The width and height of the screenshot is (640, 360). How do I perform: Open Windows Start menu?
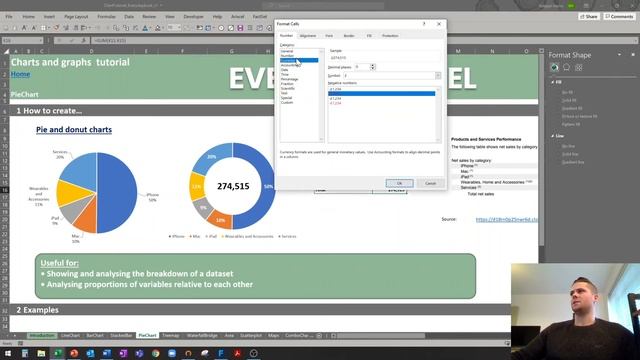click(8, 353)
